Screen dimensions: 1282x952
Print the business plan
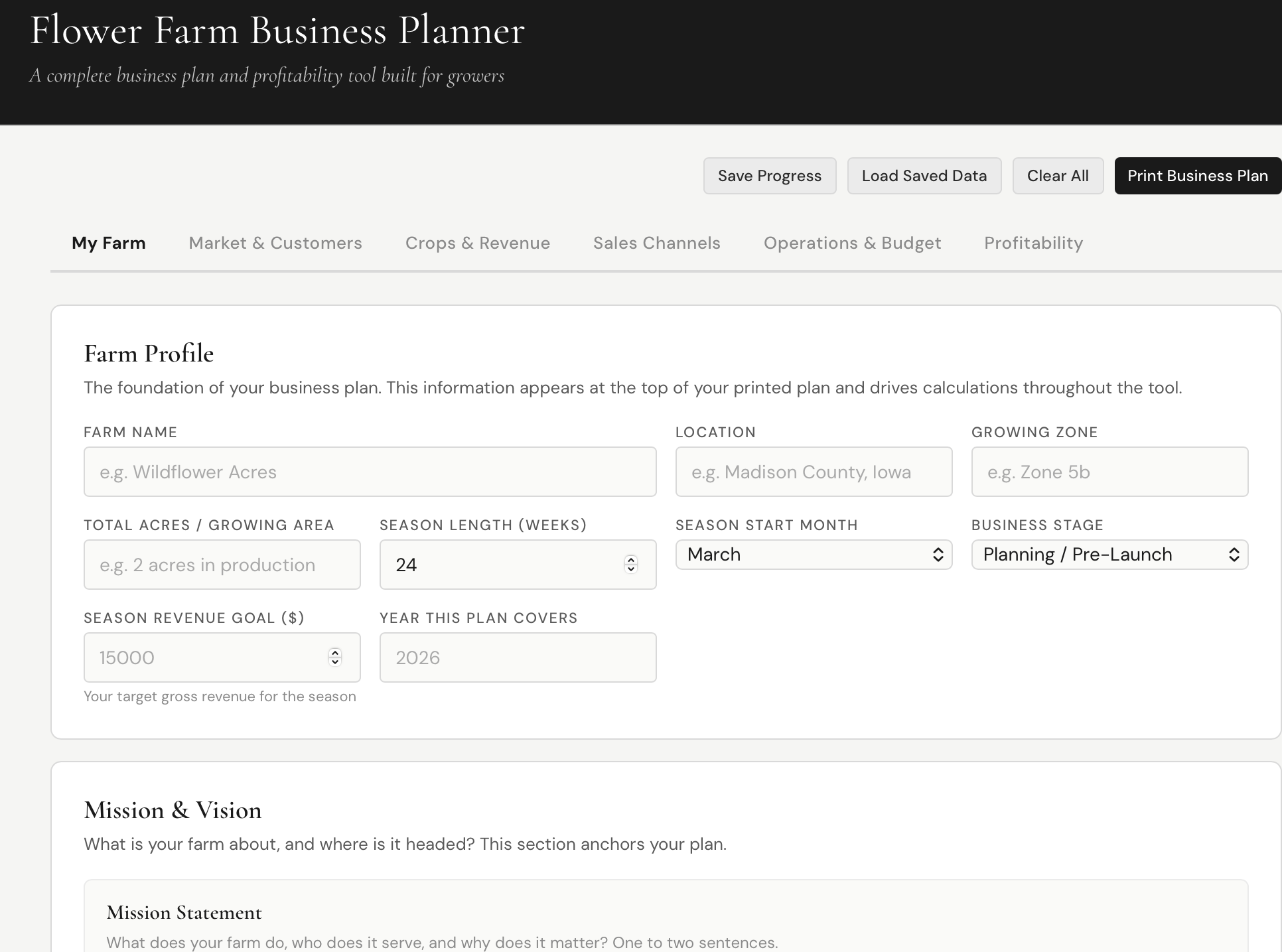click(x=1198, y=175)
